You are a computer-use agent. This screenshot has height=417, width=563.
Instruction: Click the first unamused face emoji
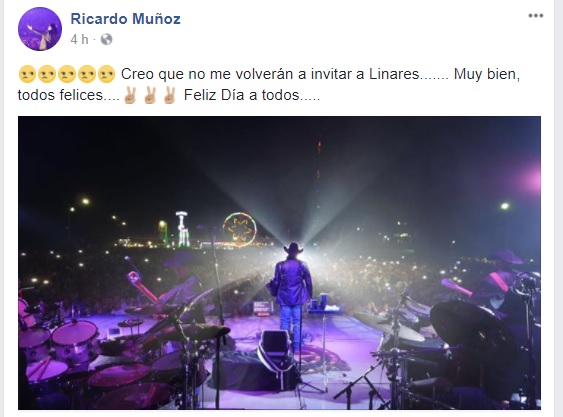(x=27, y=74)
